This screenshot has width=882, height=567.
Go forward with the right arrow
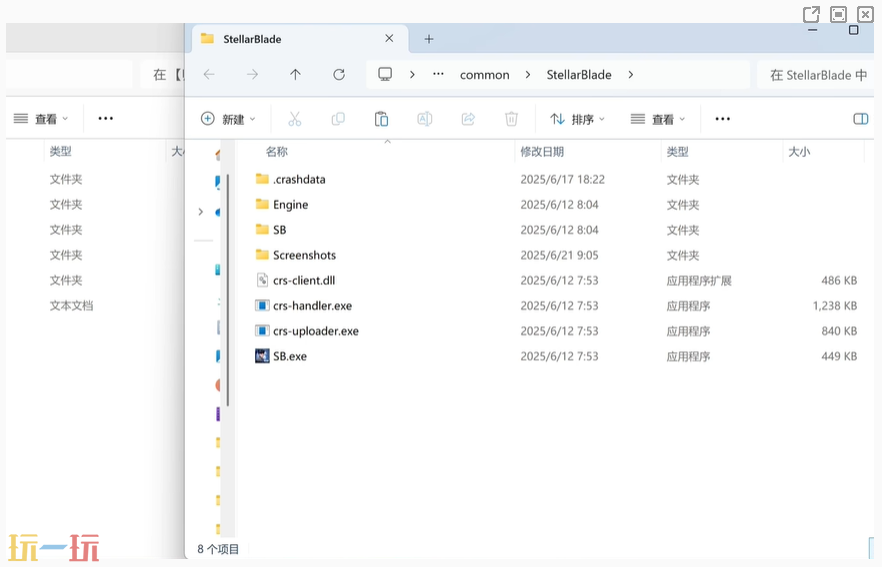pyautogui.click(x=253, y=74)
